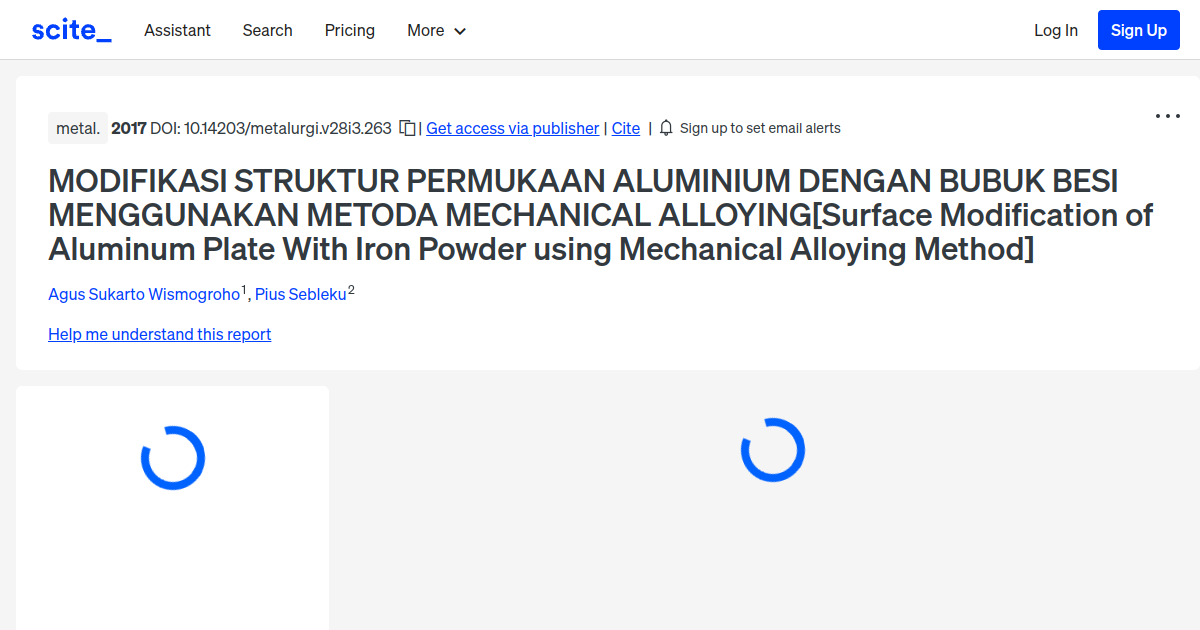Open the Assistant menu item
The image size is (1200, 630).
click(x=177, y=30)
